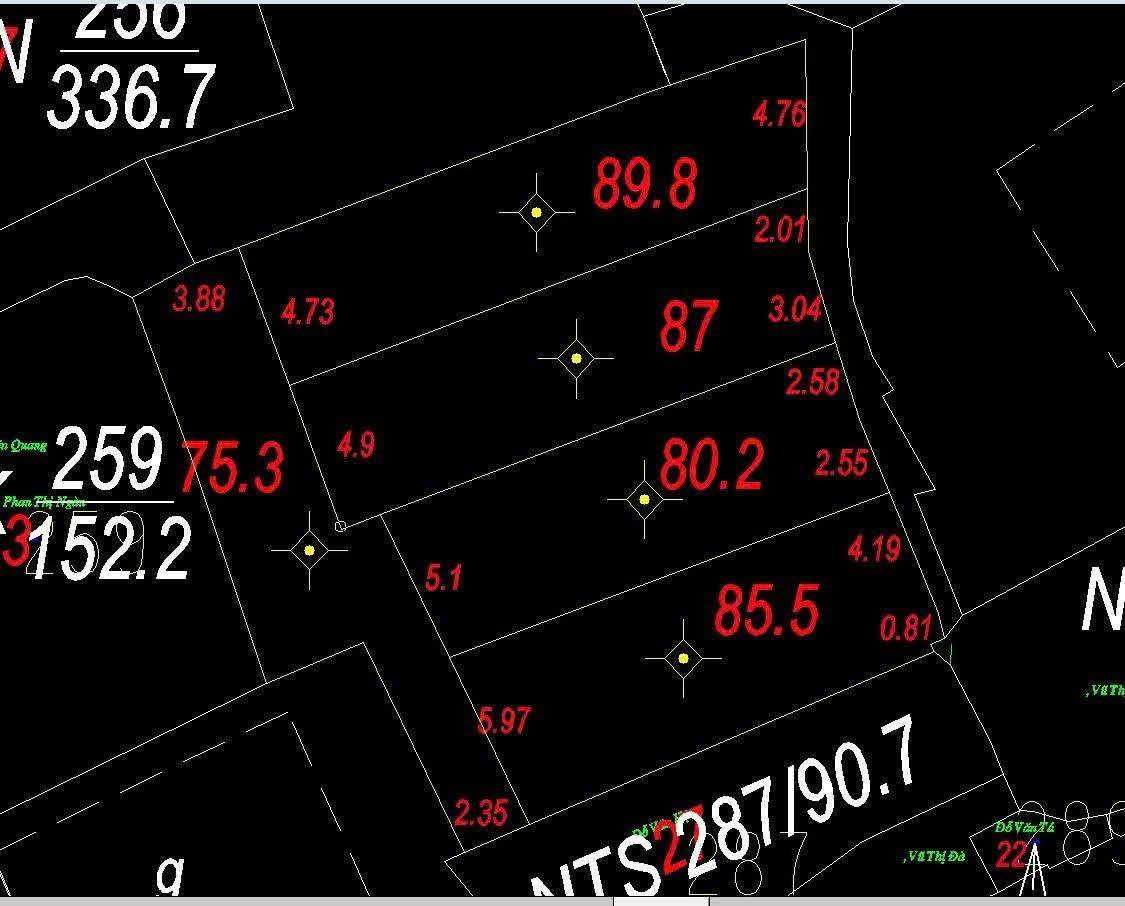Click the small circle node near dimension 4.9
Image resolution: width=1125 pixels, height=906 pixels.
tap(340, 526)
